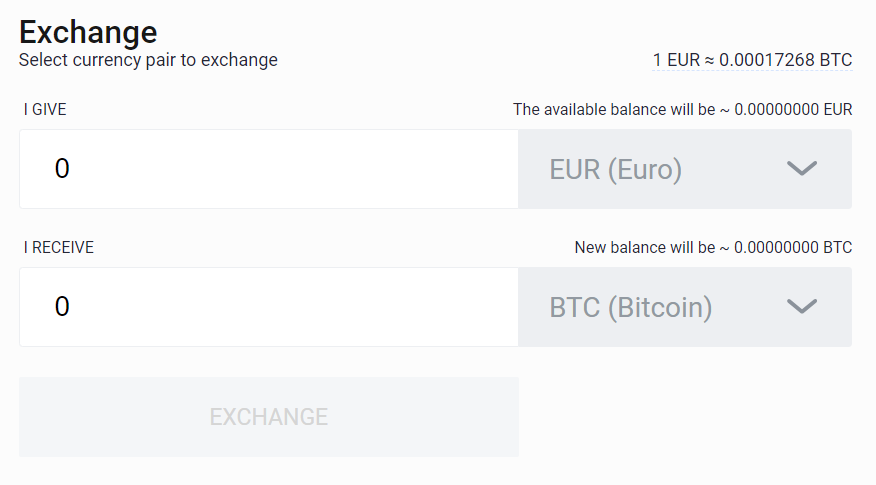The image size is (876, 485).
Task: Select the 'BTC (Bitcoin)' label text
Action: (x=631, y=308)
